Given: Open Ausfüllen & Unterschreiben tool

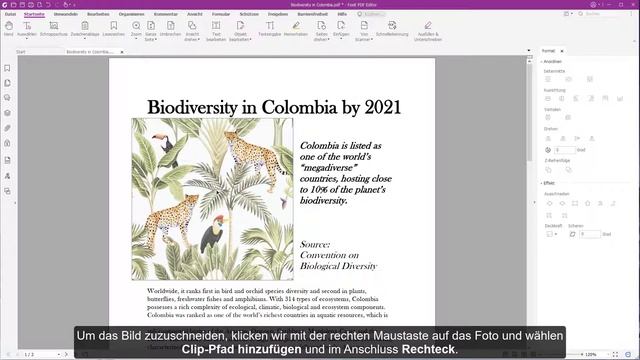Looking at the screenshot, I should (x=428, y=30).
